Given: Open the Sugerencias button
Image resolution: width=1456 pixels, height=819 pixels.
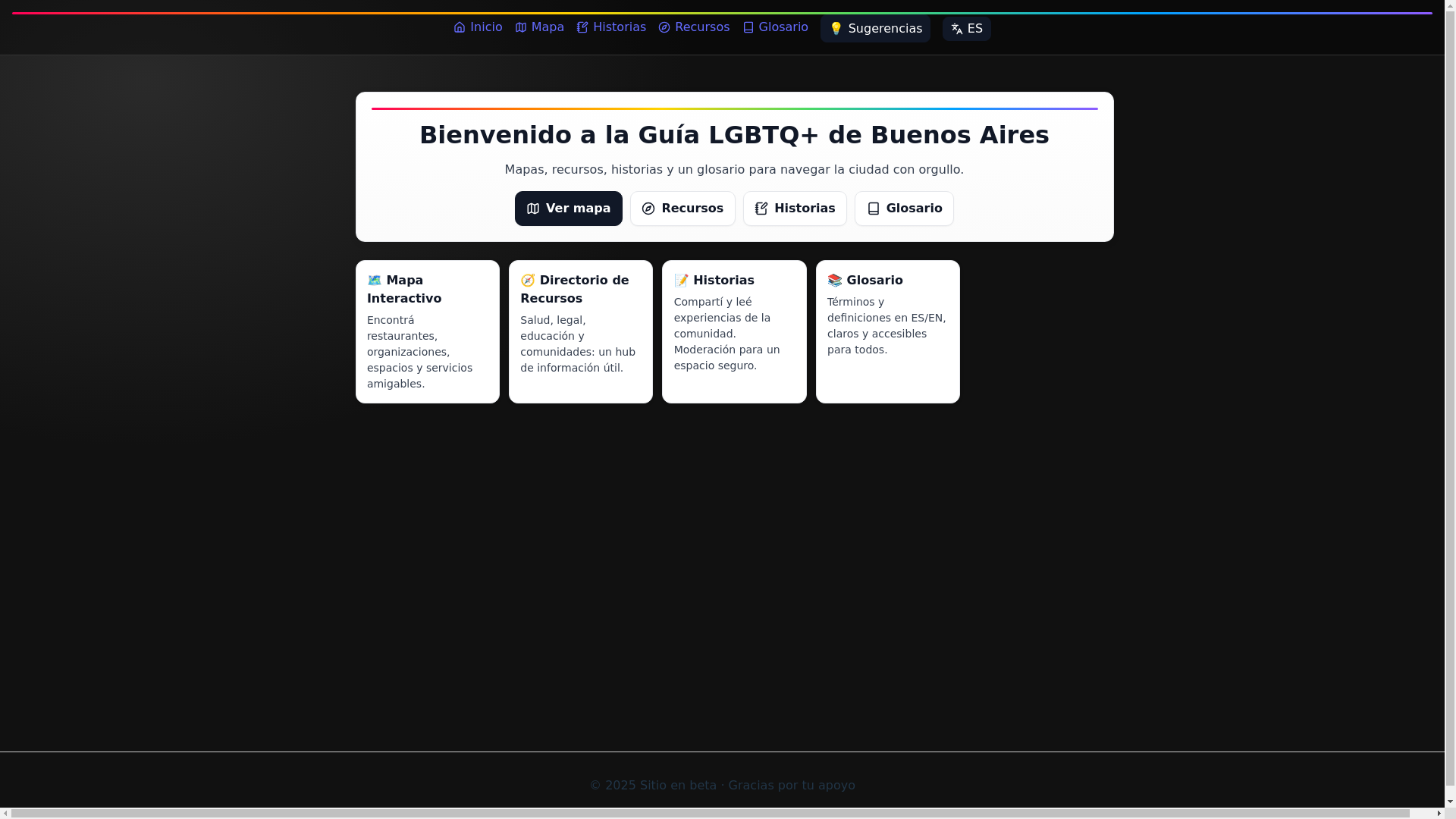Looking at the screenshot, I should [875, 29].
